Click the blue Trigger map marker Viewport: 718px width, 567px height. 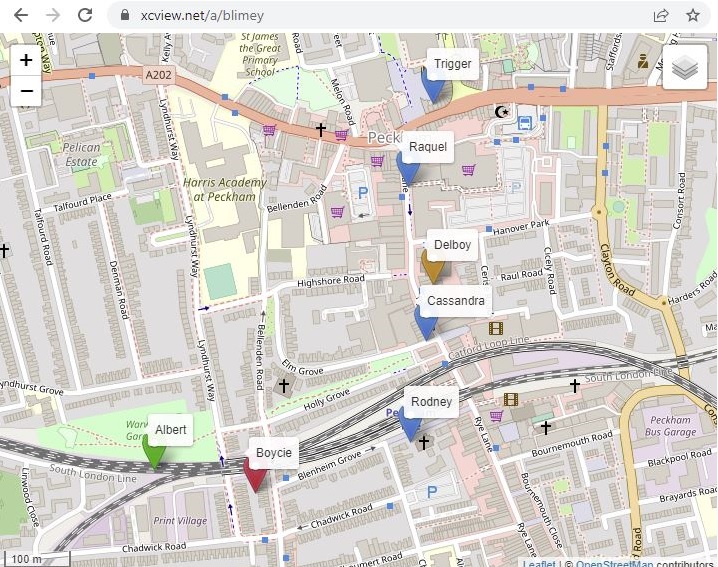(x=433, y=86)
